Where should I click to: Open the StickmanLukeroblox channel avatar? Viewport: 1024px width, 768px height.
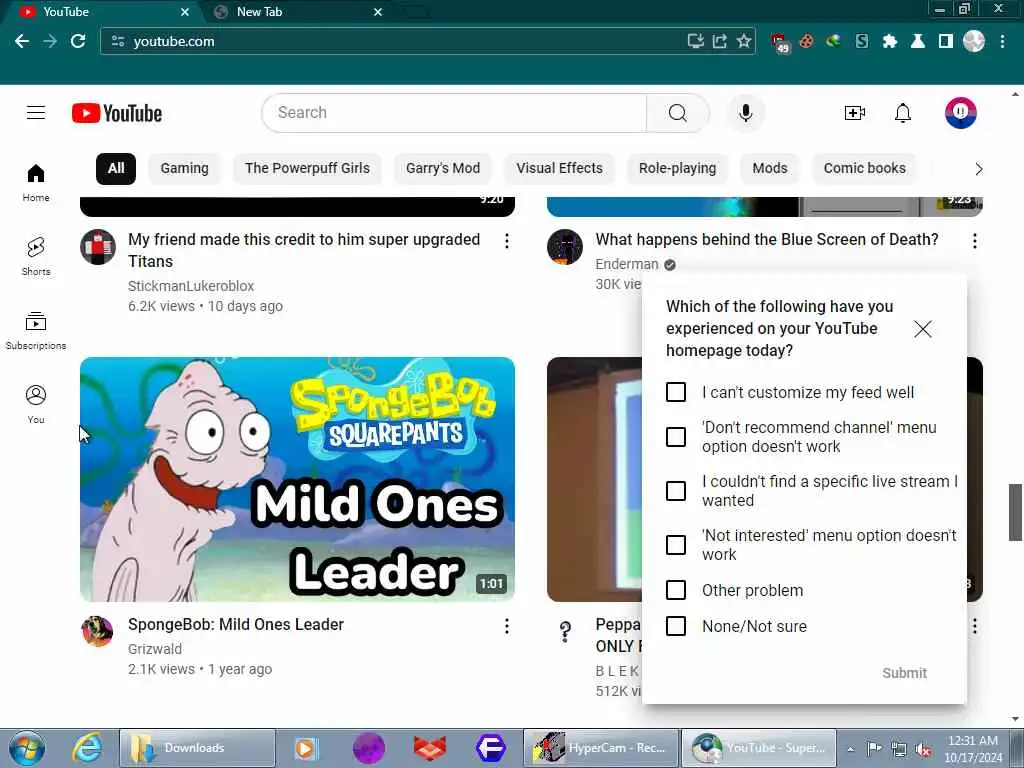98,247
